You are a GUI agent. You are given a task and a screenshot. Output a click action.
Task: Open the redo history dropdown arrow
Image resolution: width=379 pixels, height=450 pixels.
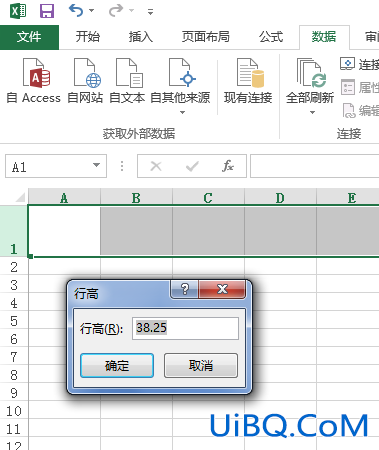(131, 11)
